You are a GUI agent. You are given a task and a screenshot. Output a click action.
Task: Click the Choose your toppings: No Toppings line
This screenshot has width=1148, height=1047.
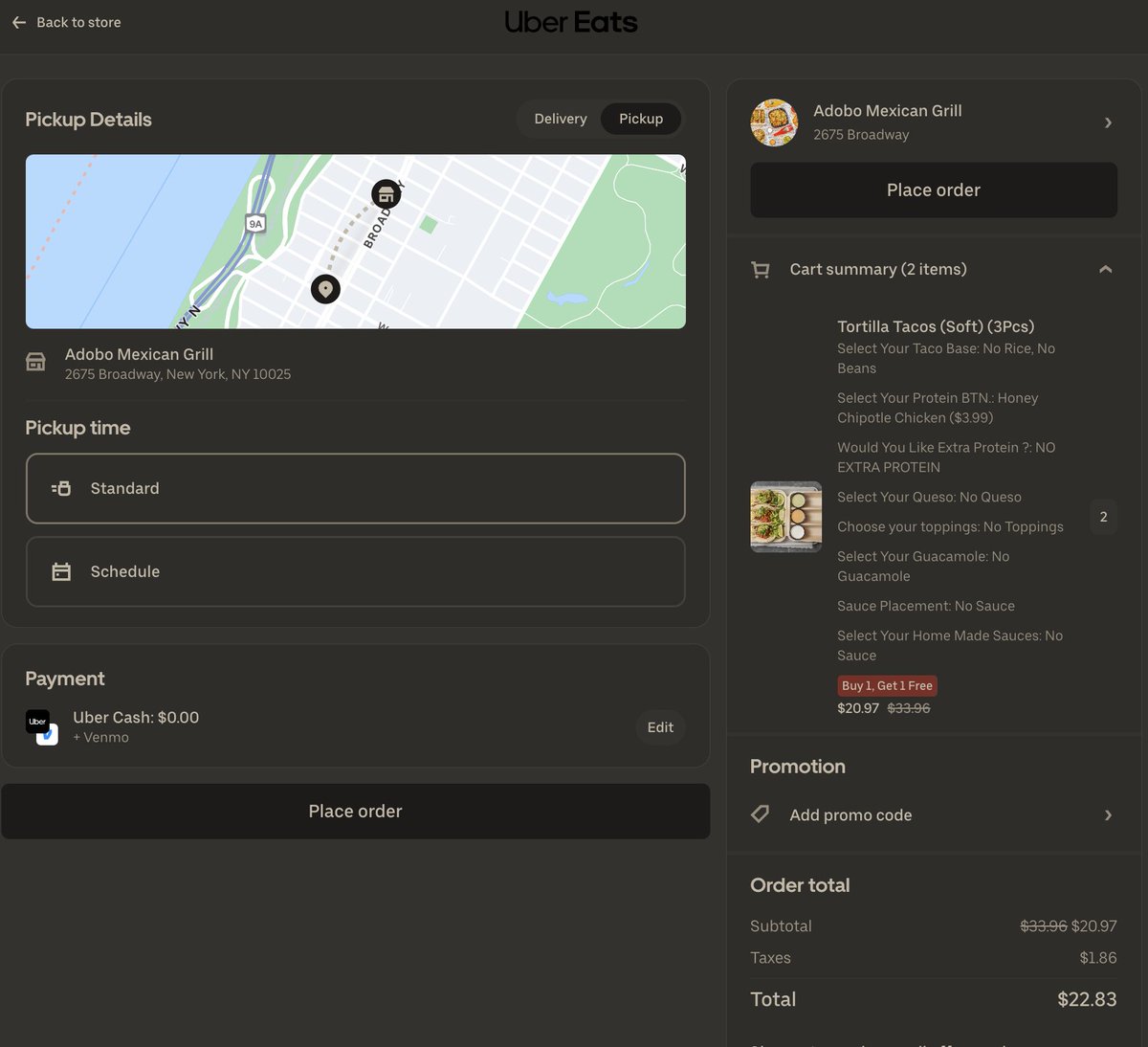click(950, 526)
